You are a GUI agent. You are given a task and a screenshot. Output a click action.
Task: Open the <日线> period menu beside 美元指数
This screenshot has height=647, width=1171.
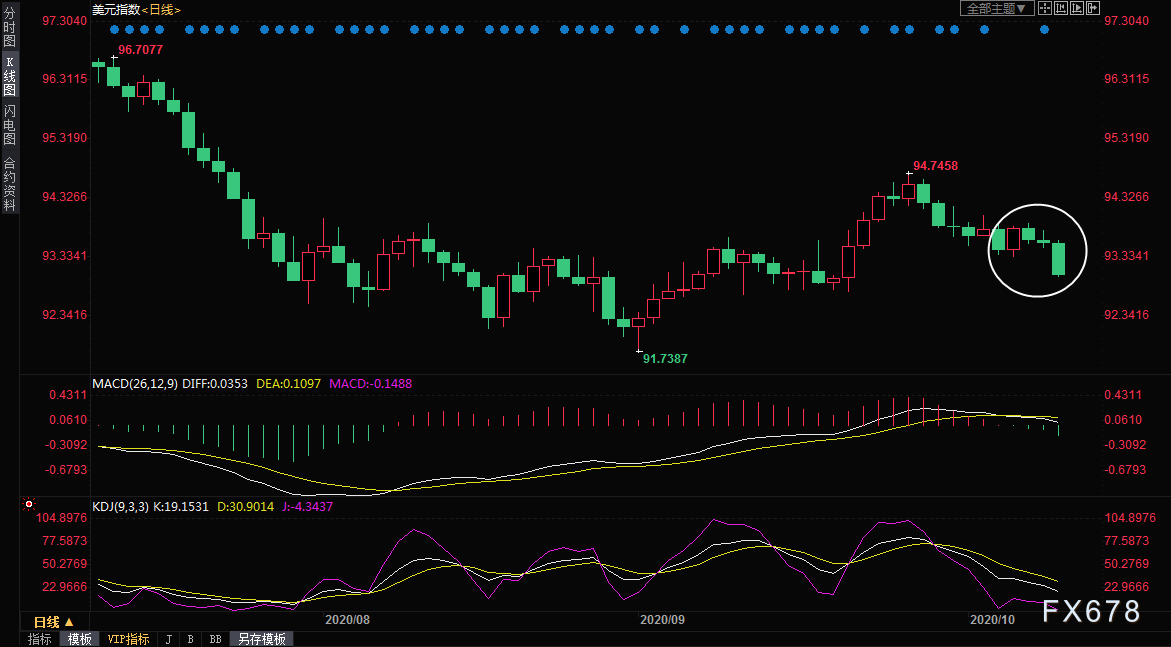pos(161,9)
